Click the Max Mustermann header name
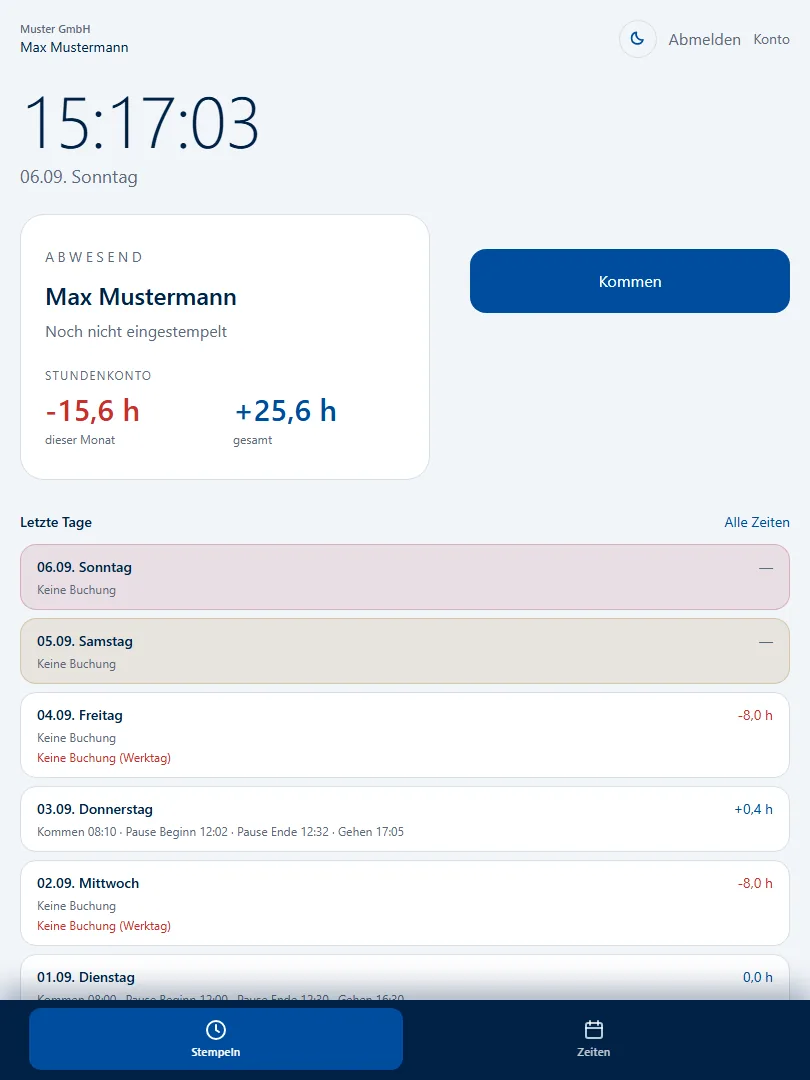810x1080 pixels. 74,48
